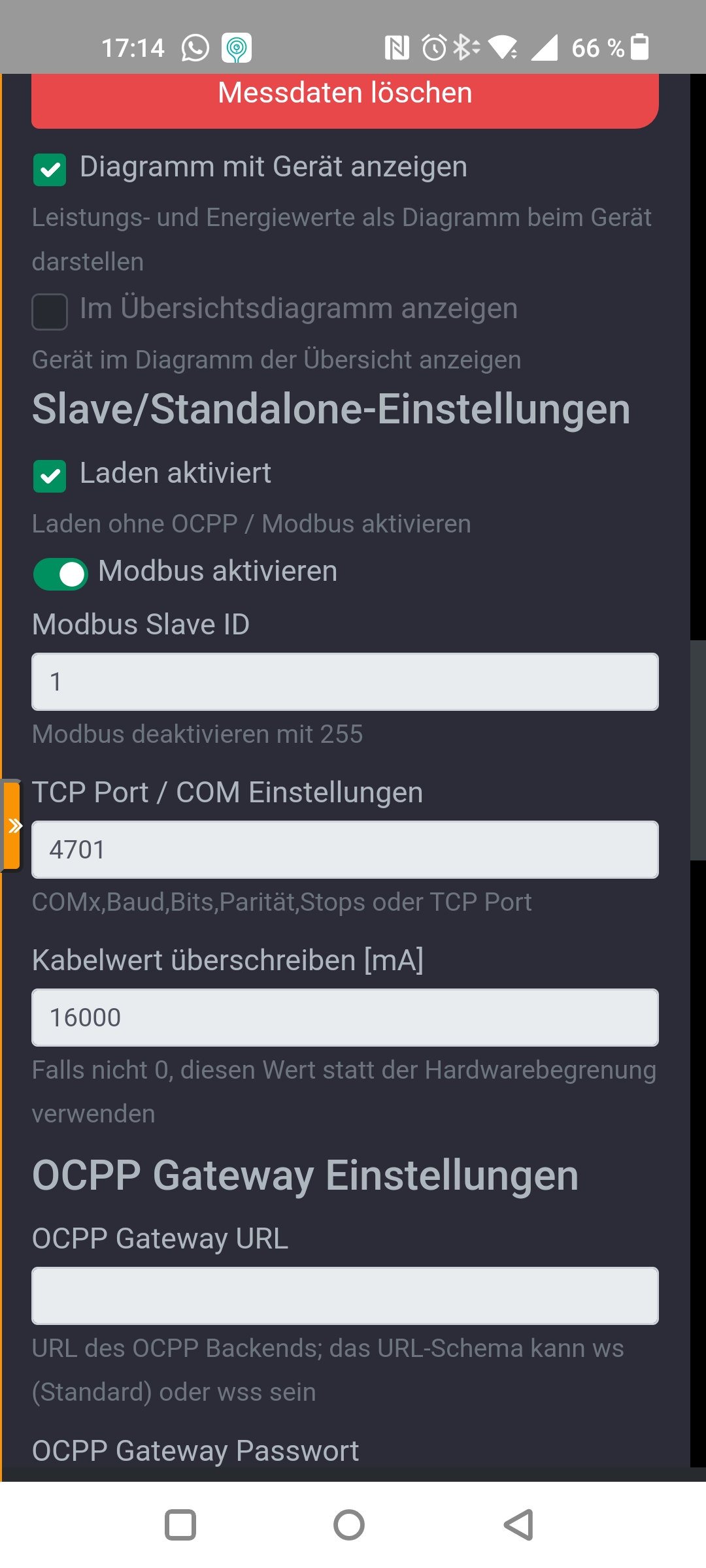Focus the TCP Port / COM Einstellungen field
The width and height of the screenshot is (706, 1568).
tap(345, 849)
